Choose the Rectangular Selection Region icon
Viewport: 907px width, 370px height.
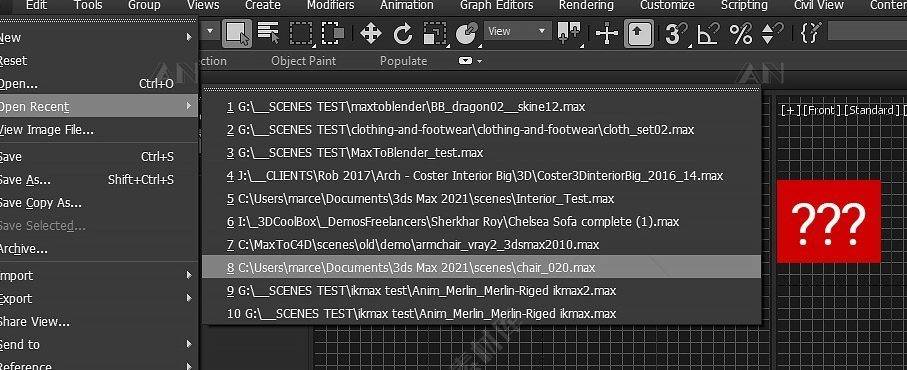pyautogui.click(x=301, y=33)
